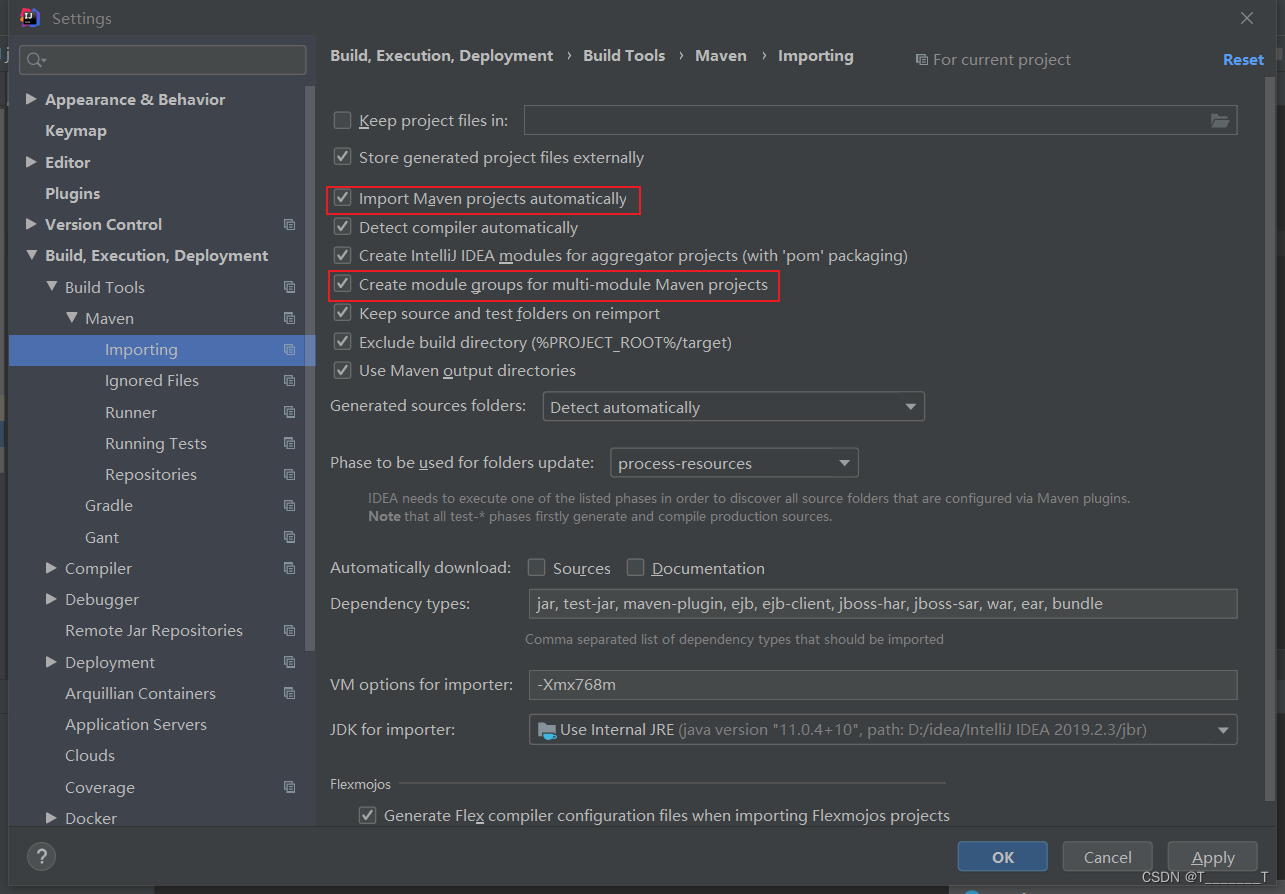Toggle Use Maven output directories checkbox
Viewport: 1285px width, 894px height.
[x=342, y=370]
